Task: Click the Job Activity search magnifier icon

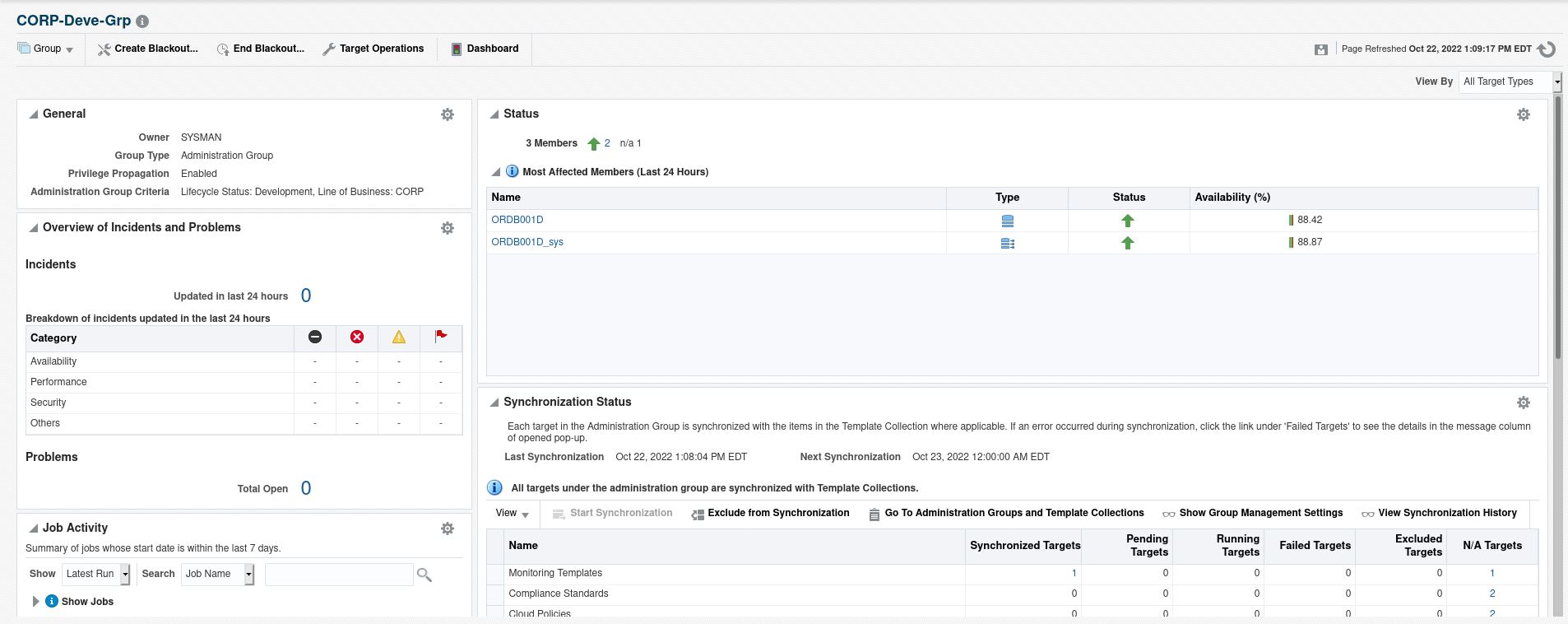Action: click(424, 575)
